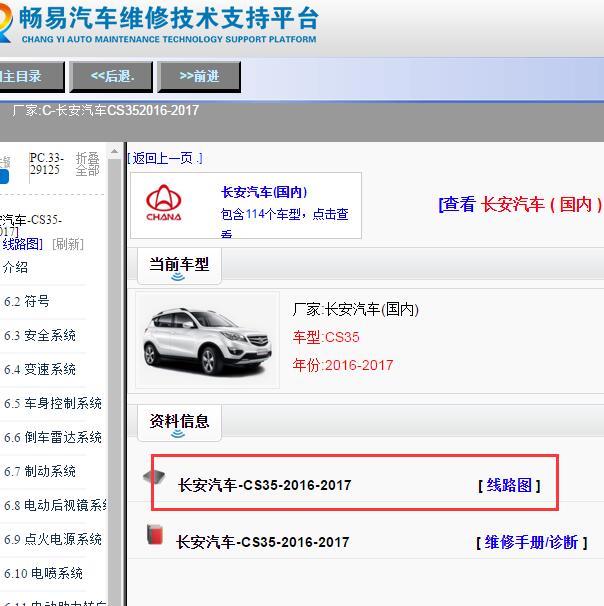Click the white CS35 car thumbnail

pos(208,340)
